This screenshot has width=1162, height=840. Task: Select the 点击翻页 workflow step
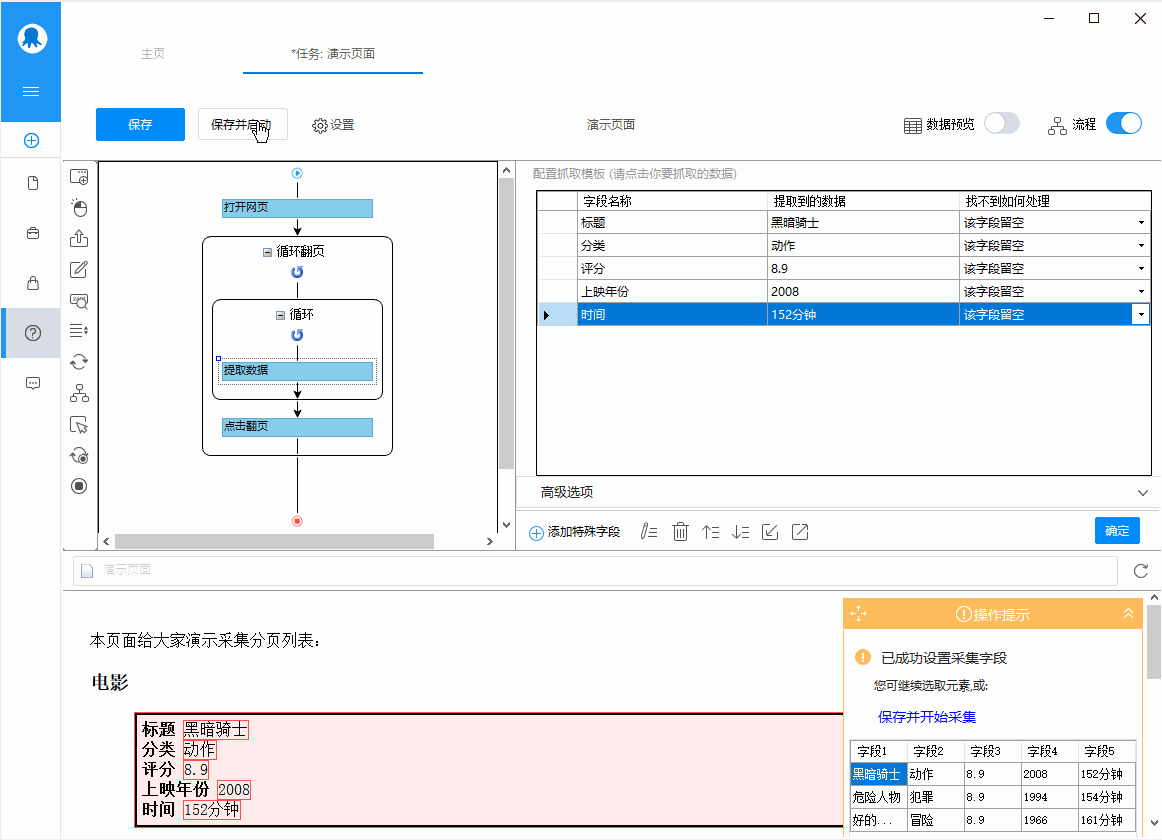click(x=297, y=427)
